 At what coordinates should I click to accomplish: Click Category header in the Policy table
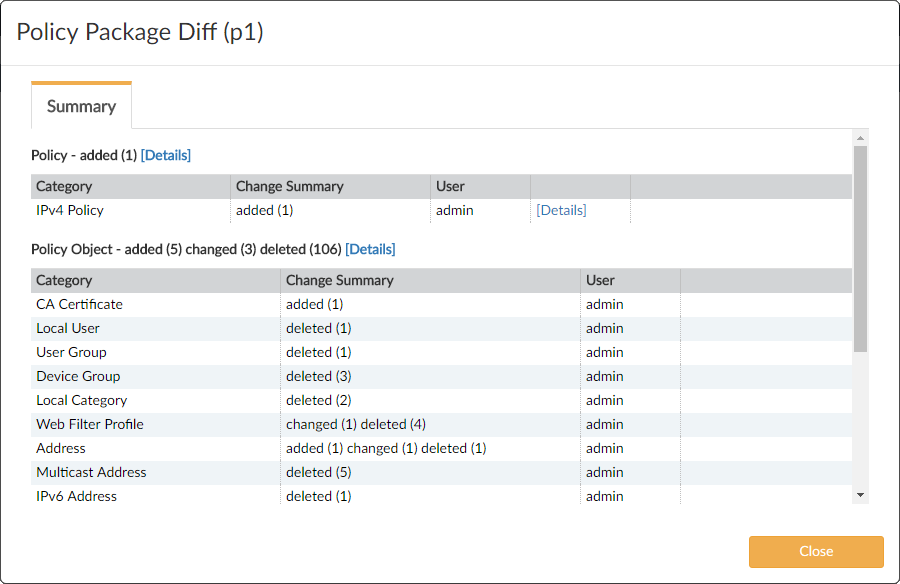64,186
